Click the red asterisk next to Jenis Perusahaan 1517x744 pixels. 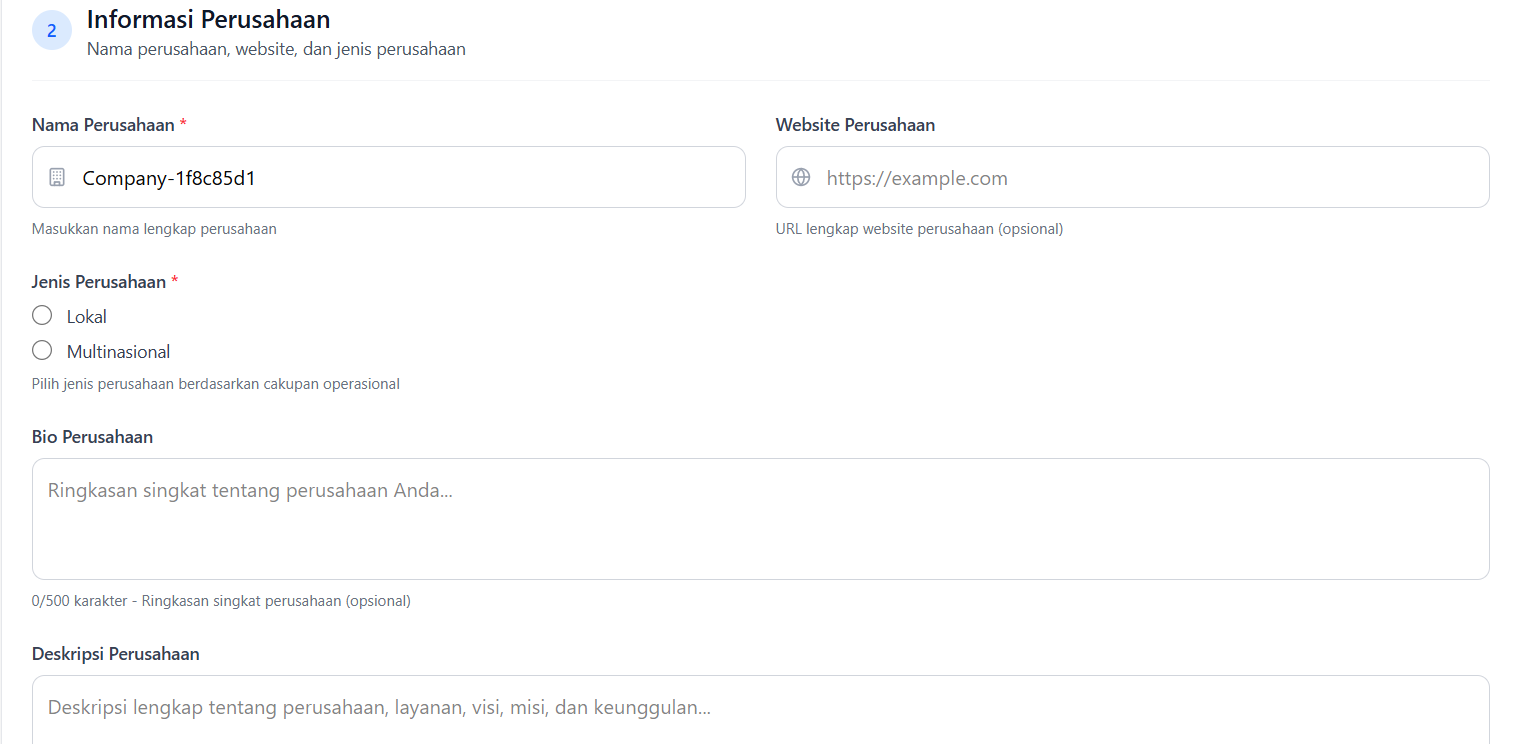tap(173, 281)
